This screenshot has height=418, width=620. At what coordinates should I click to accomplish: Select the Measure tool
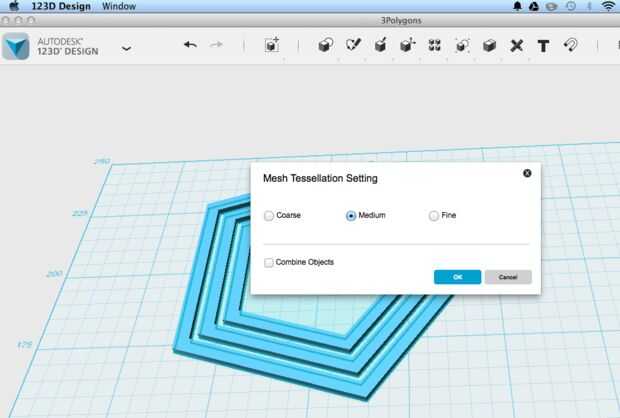(516, 46)
